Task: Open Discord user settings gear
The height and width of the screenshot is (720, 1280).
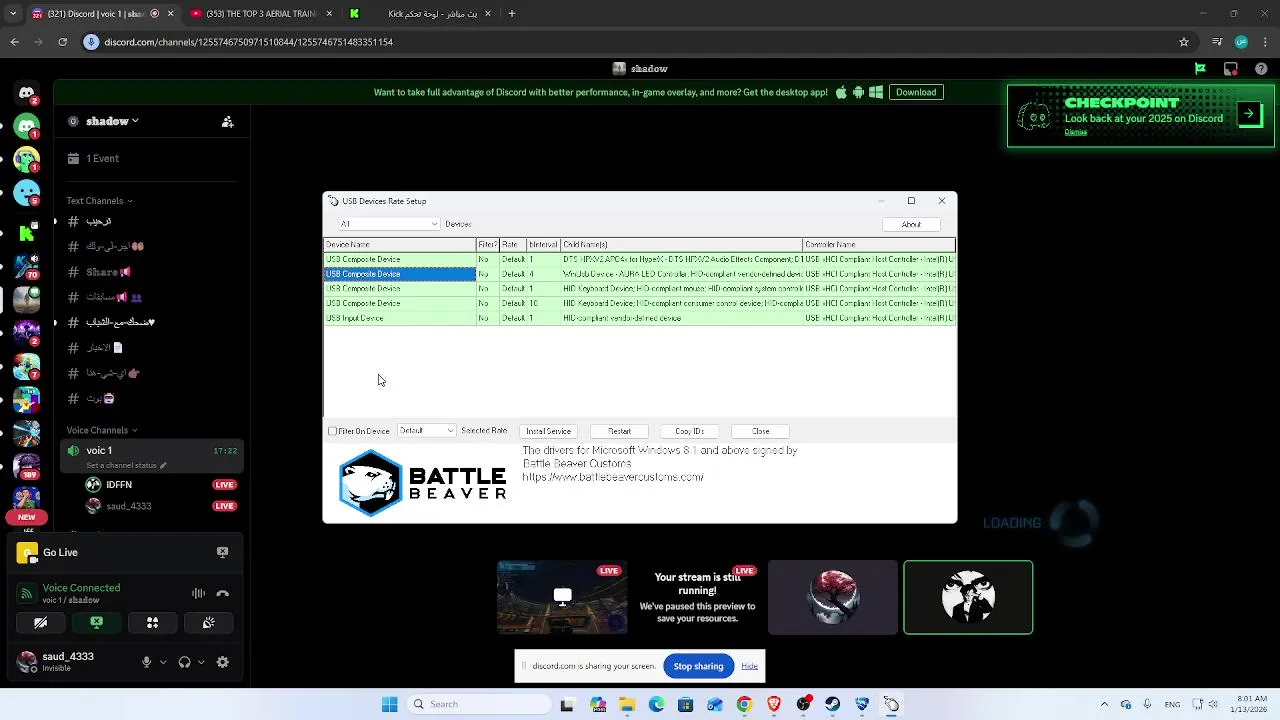Action: coord(222,662)
